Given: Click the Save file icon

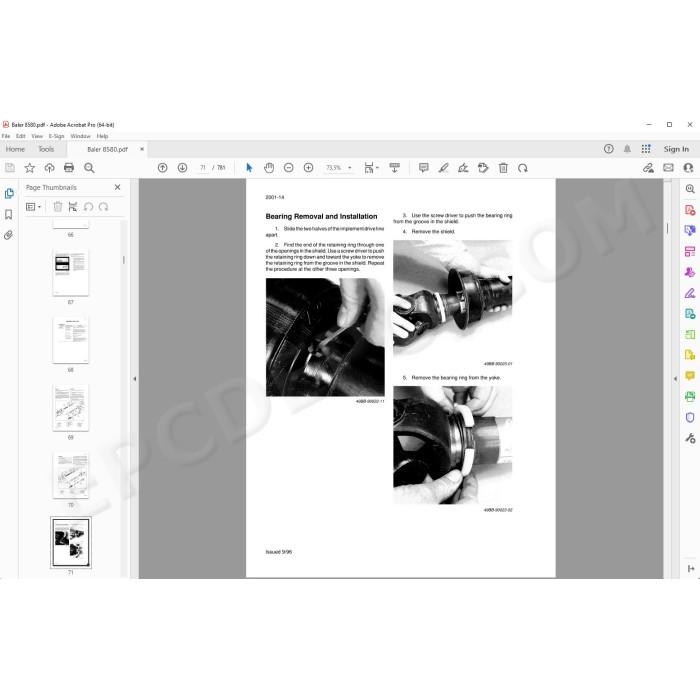Looking at the screenshot, I should point(10,168).
